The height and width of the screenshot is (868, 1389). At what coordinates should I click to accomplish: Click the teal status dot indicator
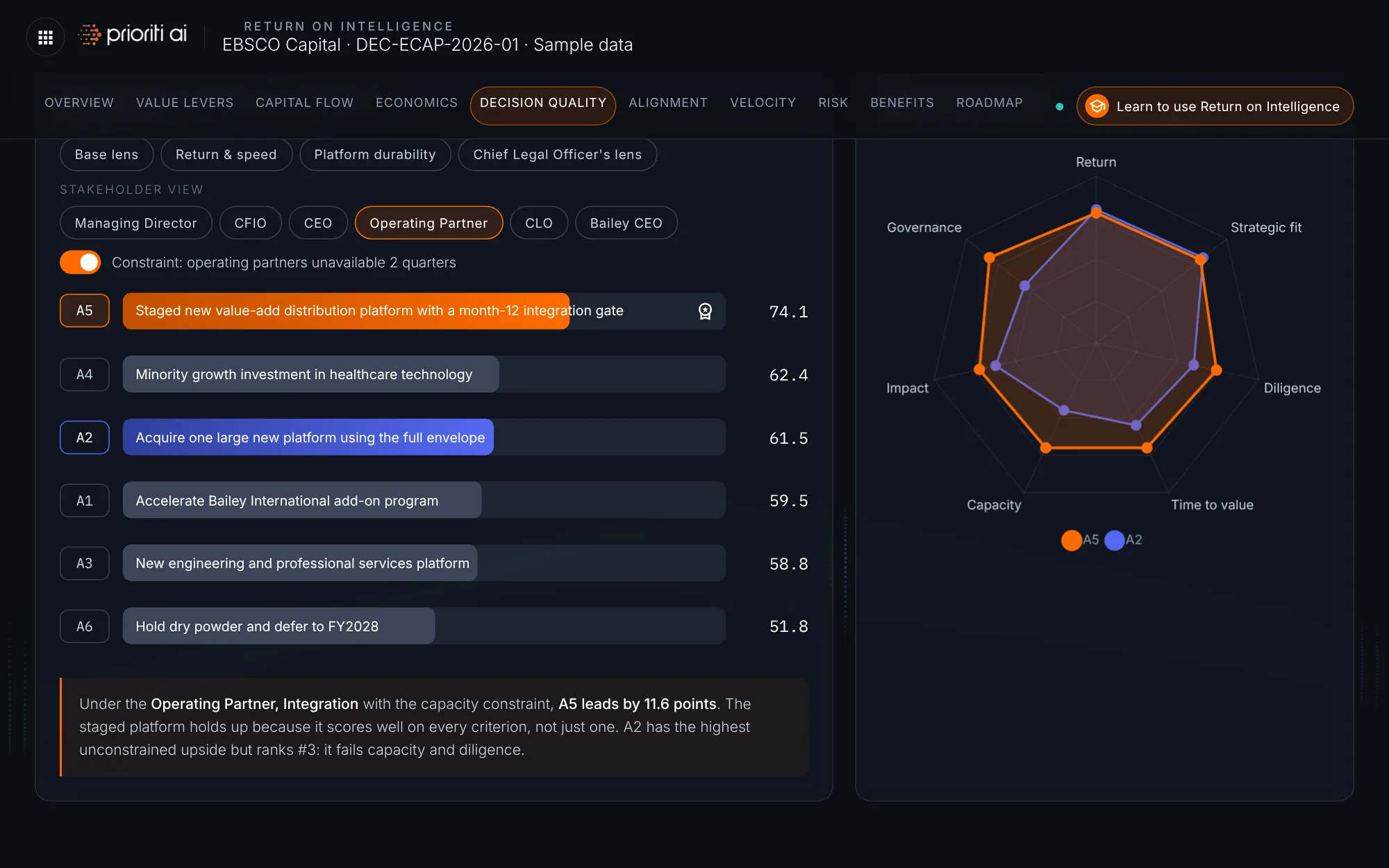1059,106
